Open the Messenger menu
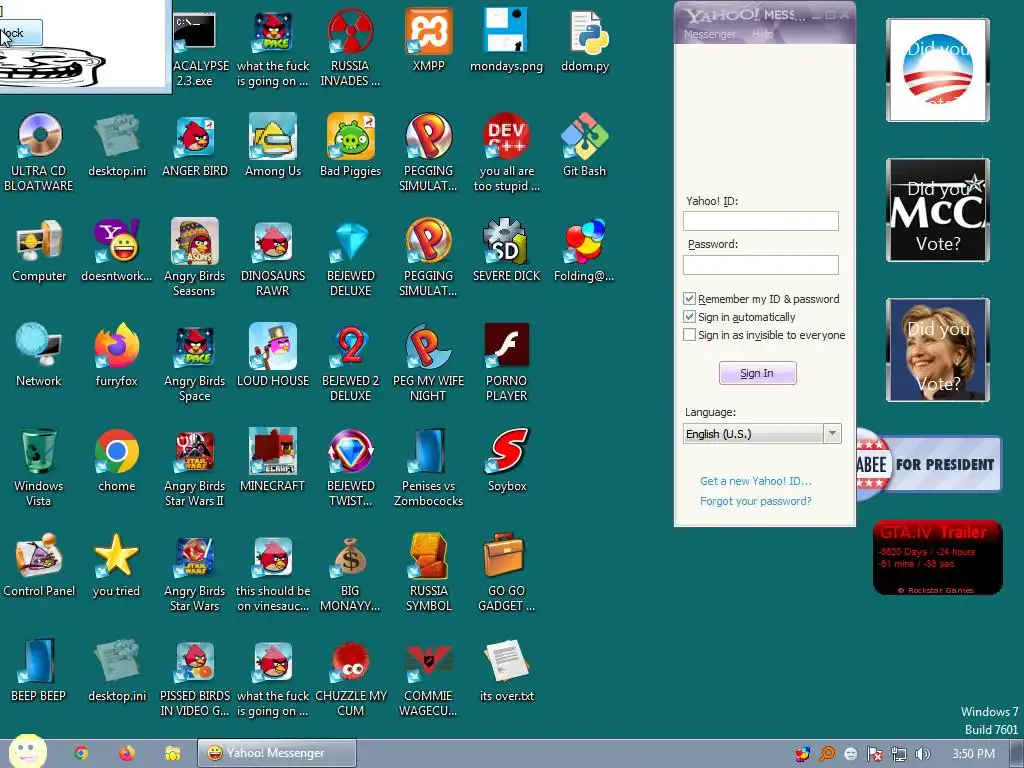The height and width of the screenshot is (768, 1024). 709,34
